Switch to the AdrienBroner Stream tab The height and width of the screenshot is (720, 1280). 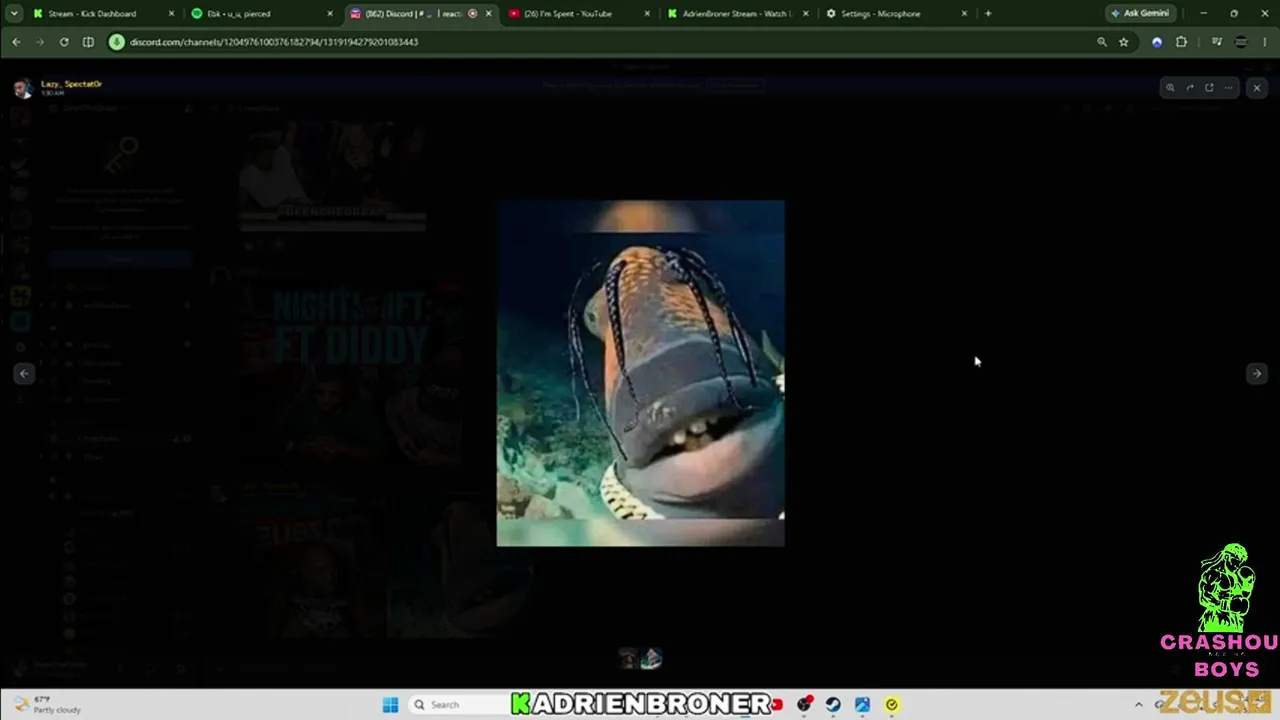(x=737, y=14)
